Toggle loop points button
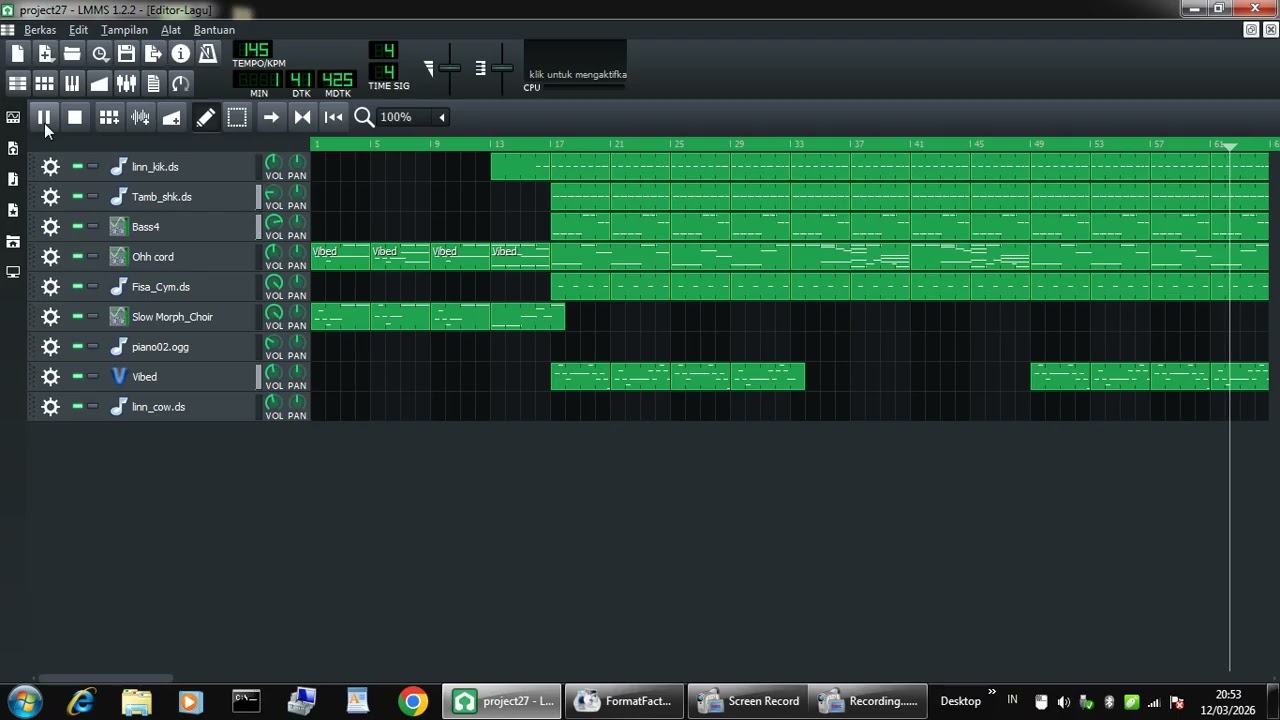1280x720 pixels. coord(302,117)
